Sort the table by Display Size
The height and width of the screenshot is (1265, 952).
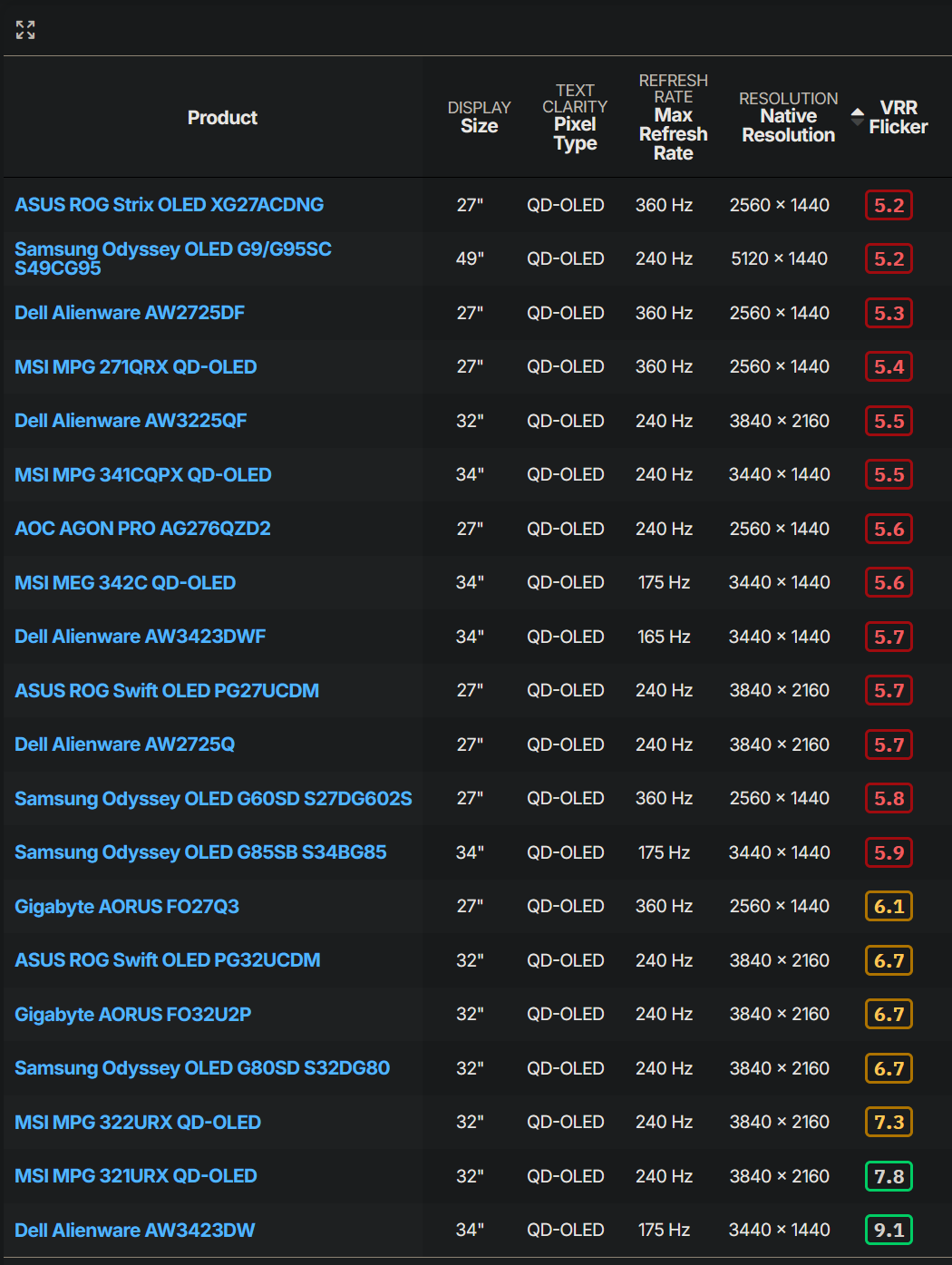(479, 117)
